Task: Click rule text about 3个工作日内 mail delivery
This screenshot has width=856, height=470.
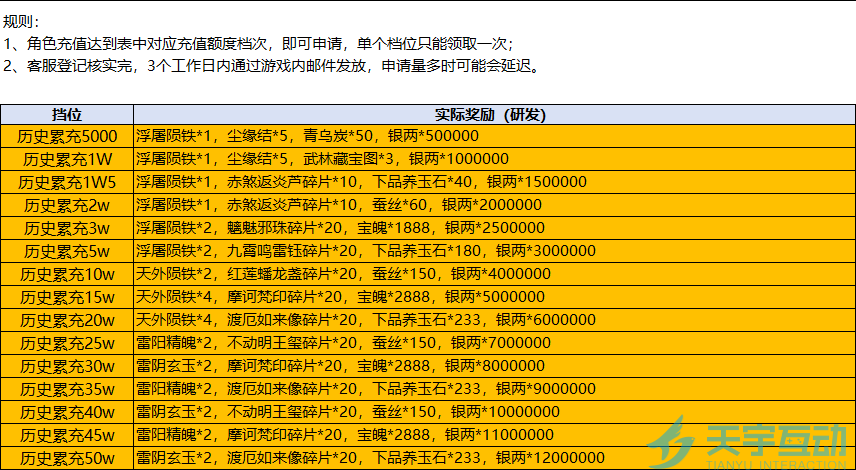Action: pos(272,66)
